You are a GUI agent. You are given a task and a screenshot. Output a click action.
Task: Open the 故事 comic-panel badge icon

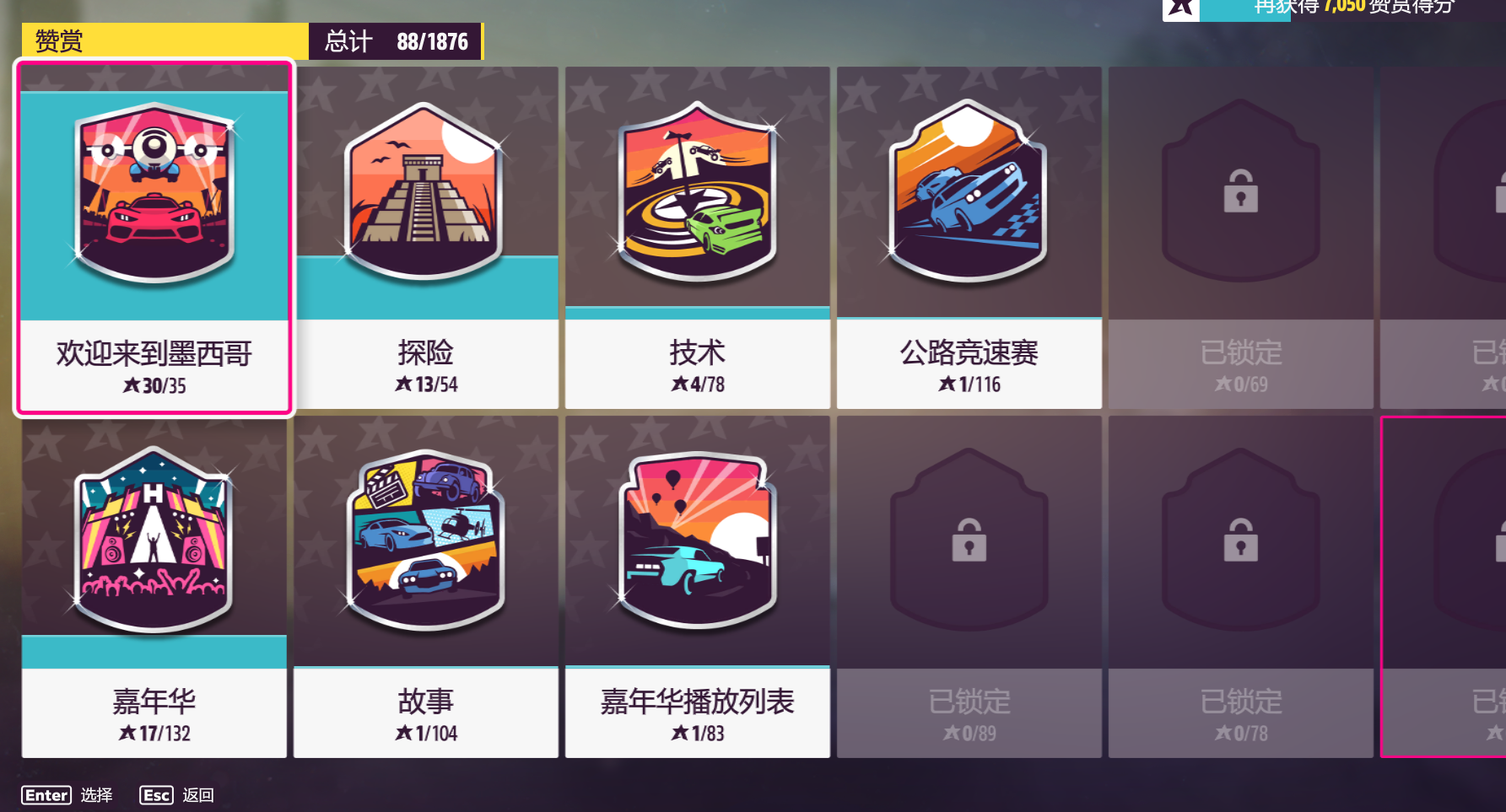point(425,540)
